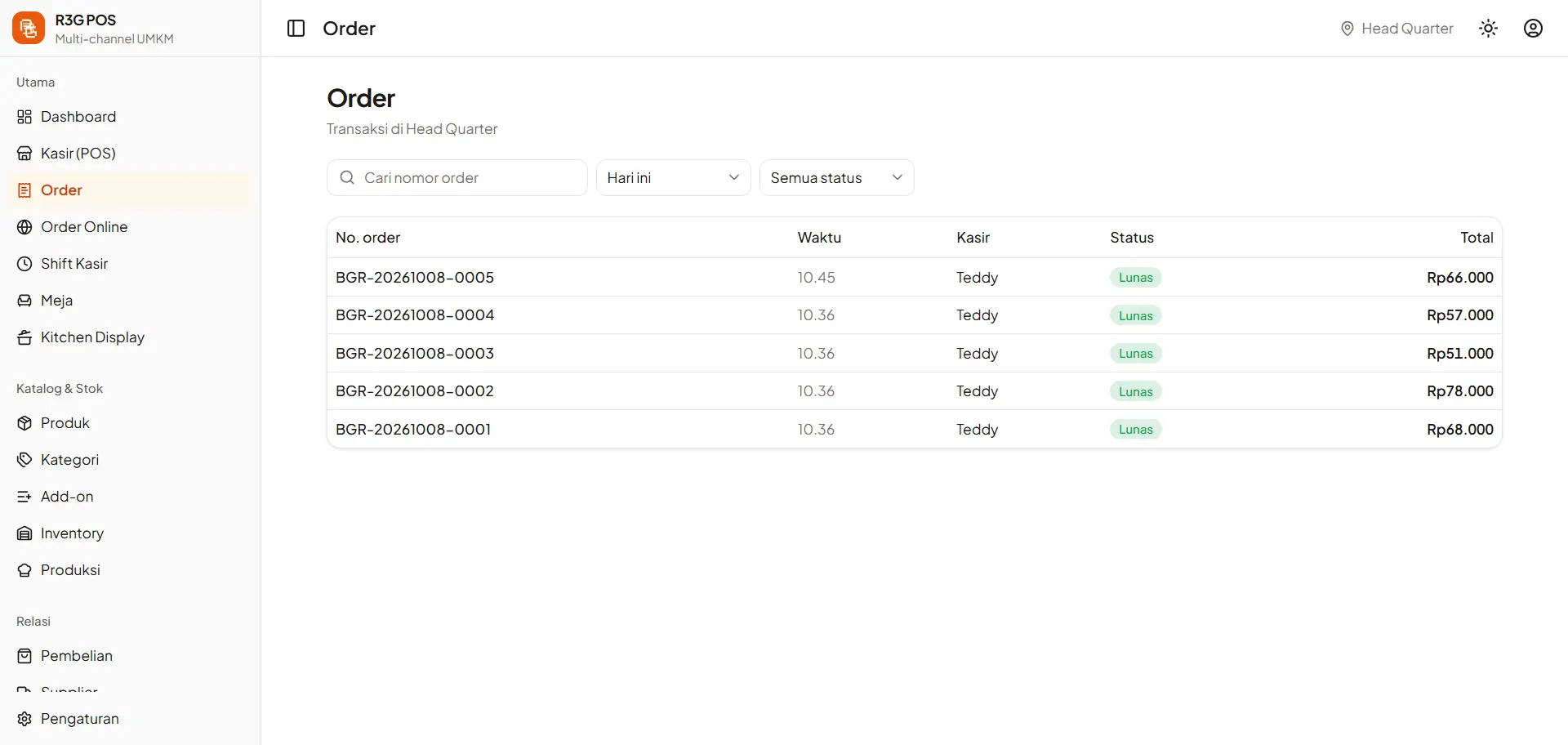Click the Meja table icon
Image resolution: width=1568 pixels, height=745 pixels.
pyautogui.click(x=24, y=301)
